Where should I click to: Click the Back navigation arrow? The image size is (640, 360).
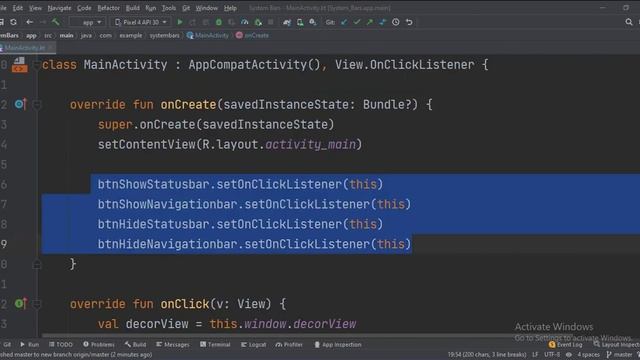pos(29,22)
